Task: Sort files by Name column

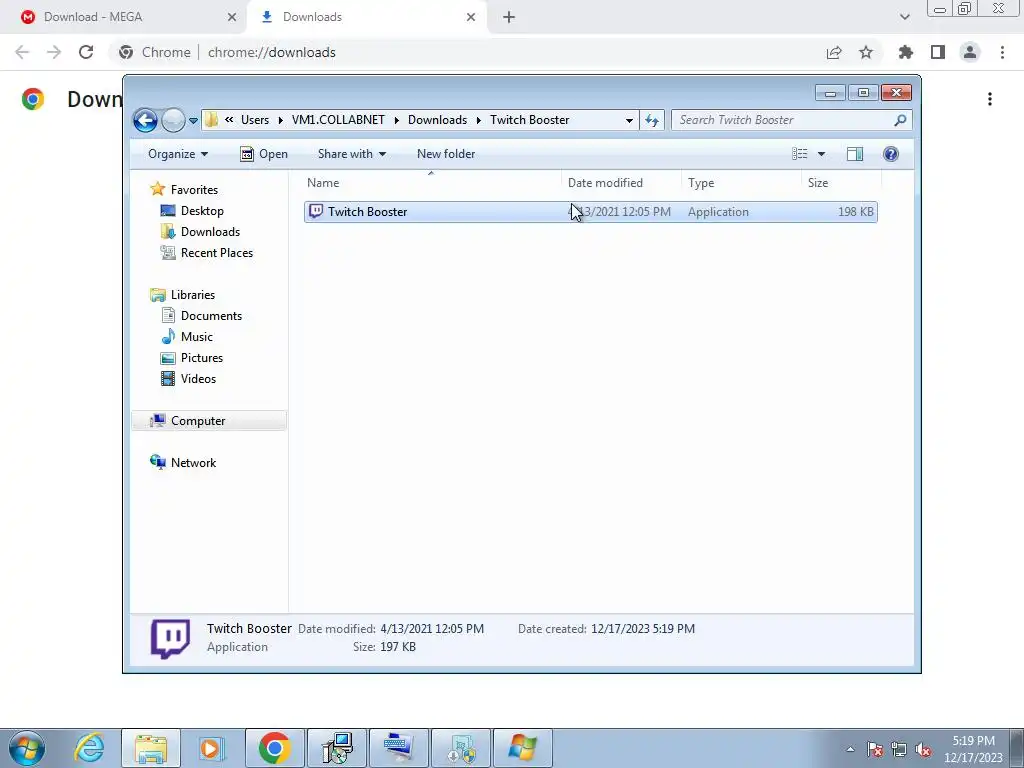Action: tap(431, 183)
